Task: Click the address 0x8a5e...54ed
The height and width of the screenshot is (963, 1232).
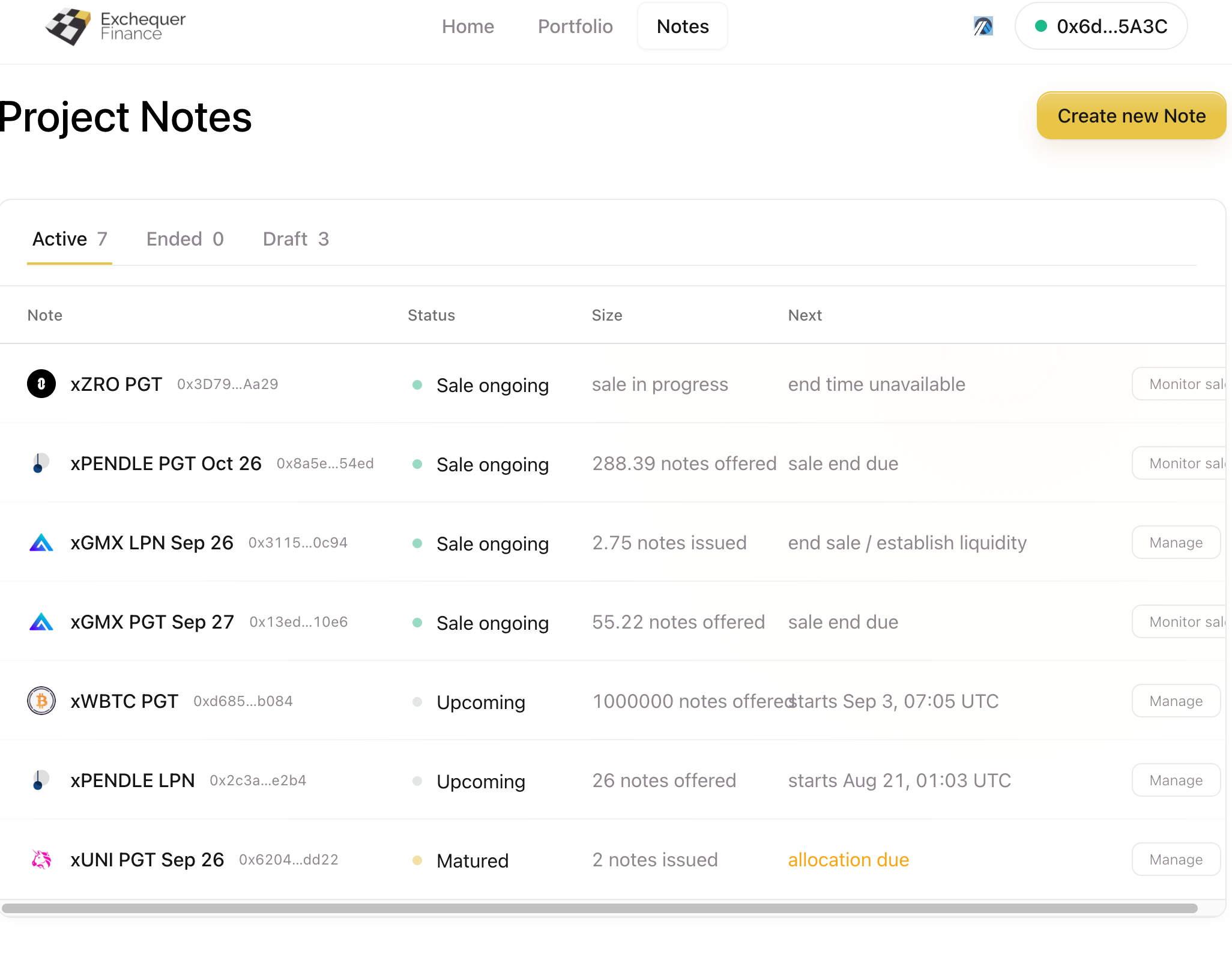Action: tap(325, 463)
